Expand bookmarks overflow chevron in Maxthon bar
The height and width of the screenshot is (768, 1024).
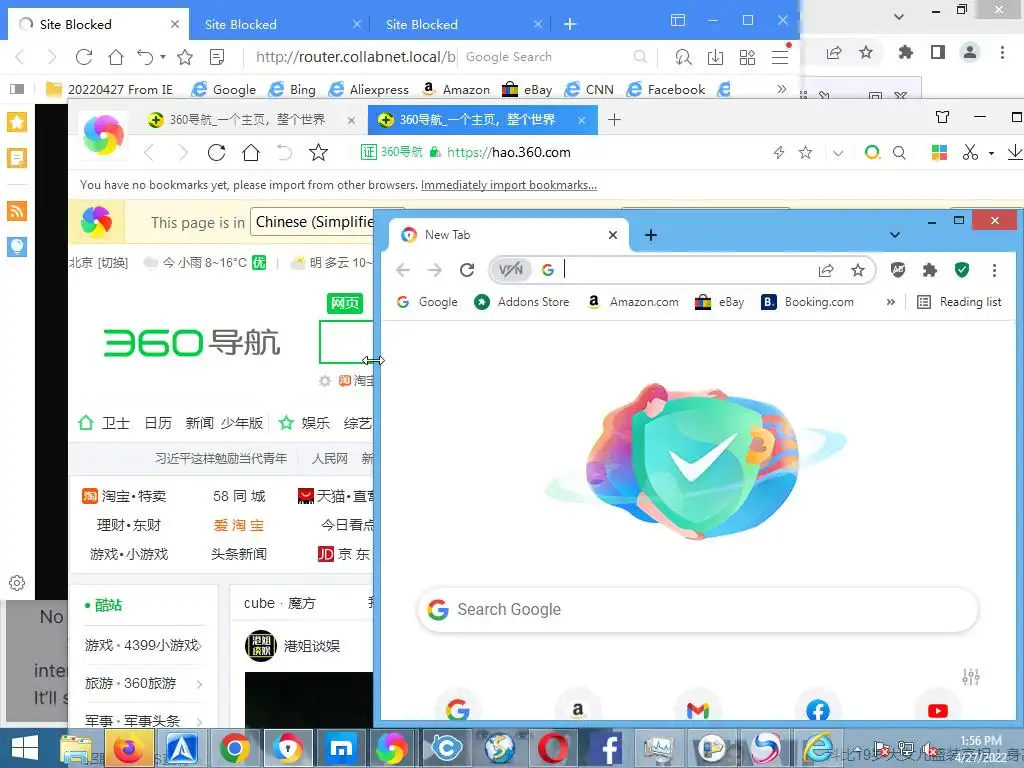pos(781,89)
